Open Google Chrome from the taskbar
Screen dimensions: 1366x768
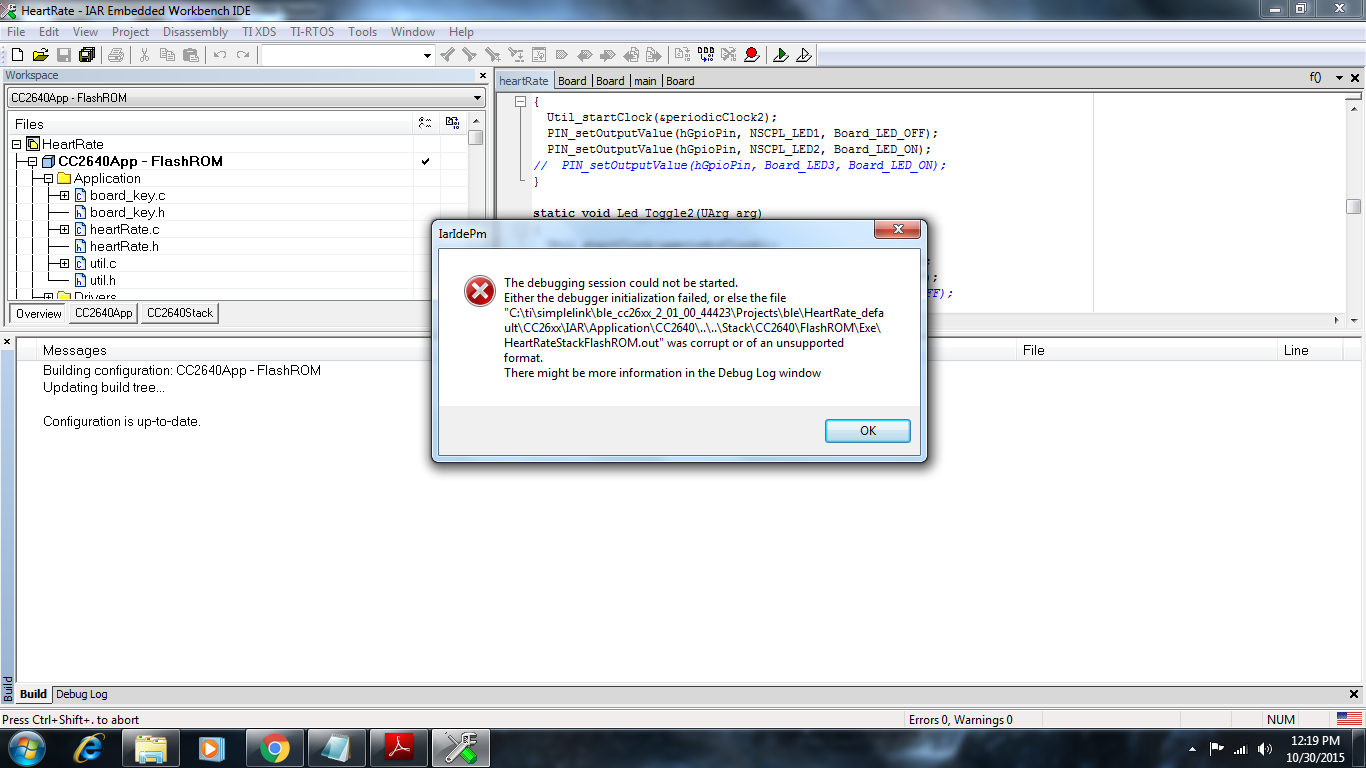click(275, 747)
